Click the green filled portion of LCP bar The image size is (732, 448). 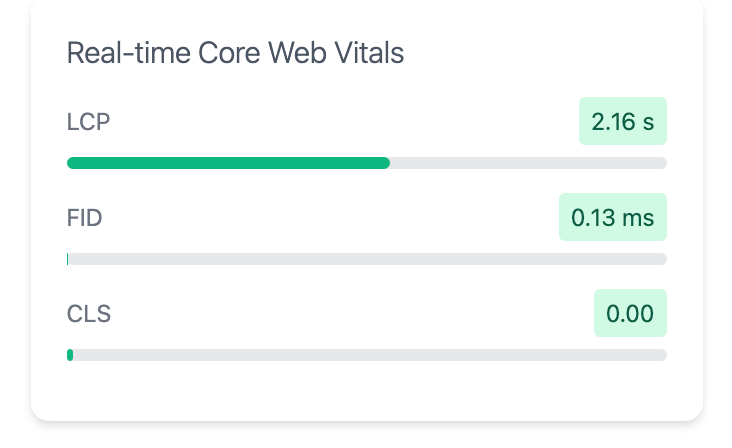228,163
